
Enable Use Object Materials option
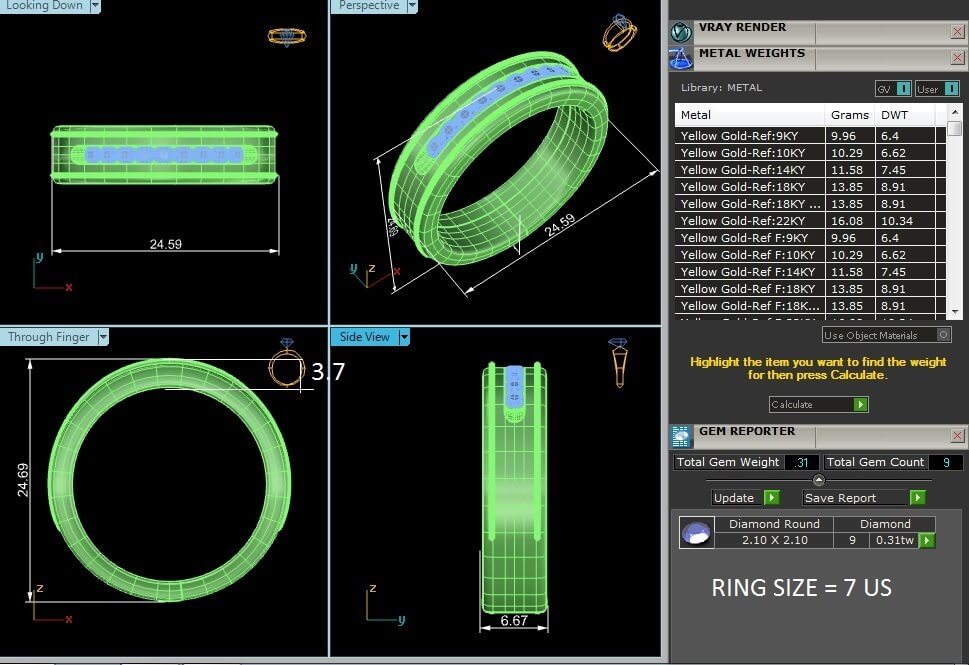coord(943,335)
